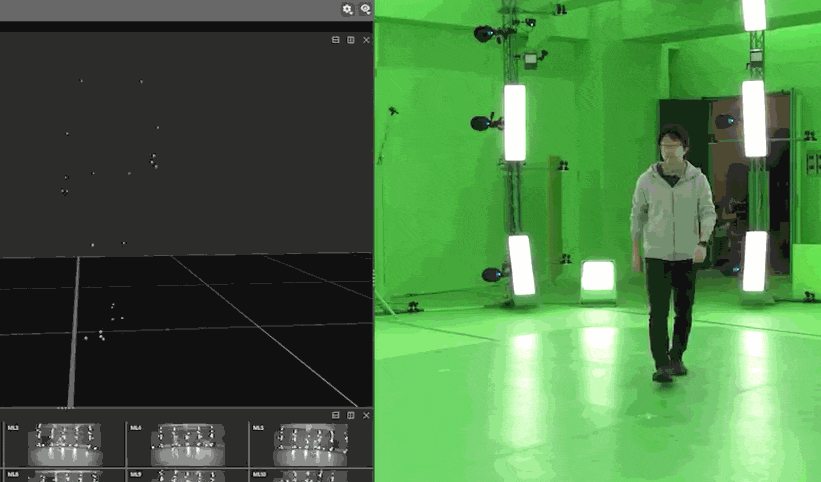Viewport: 821px width, 482px height.
Task: Click the green studio video footage
Action: click(598, 241)
